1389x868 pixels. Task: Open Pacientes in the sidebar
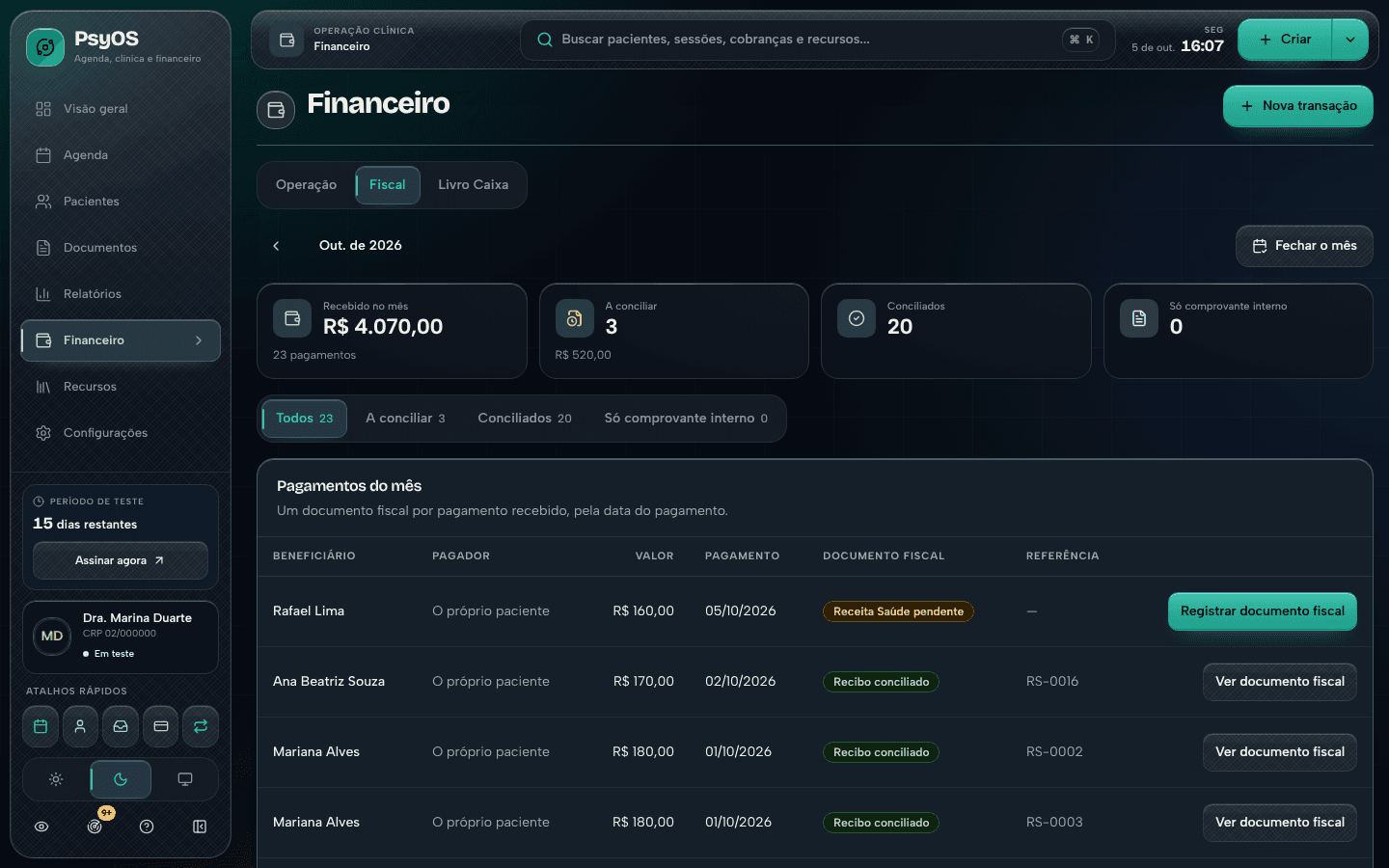(121, 202)
